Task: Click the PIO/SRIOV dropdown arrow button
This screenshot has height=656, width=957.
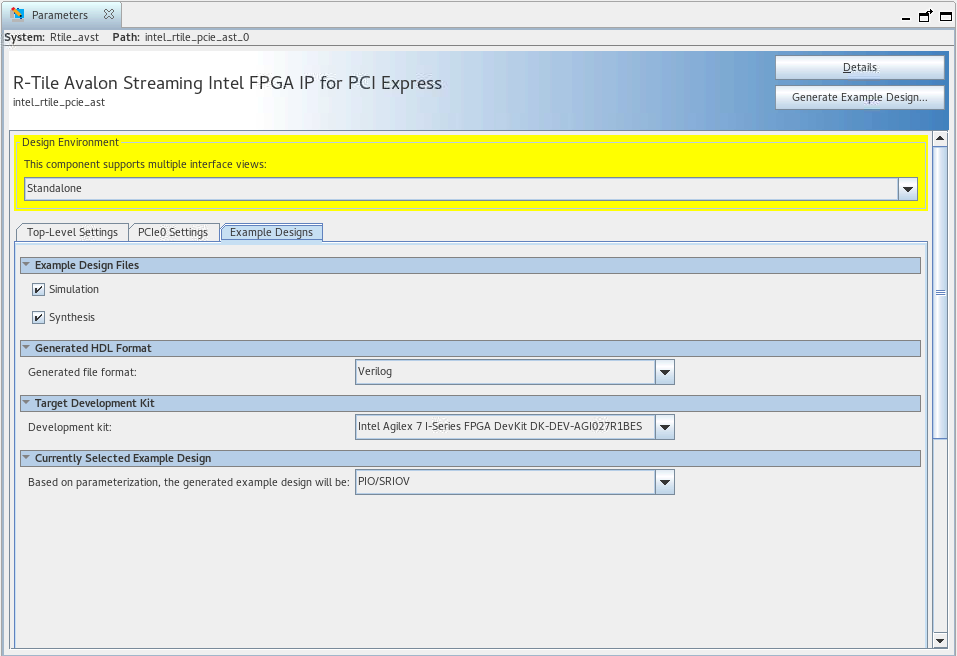Action: click(665, 482)
